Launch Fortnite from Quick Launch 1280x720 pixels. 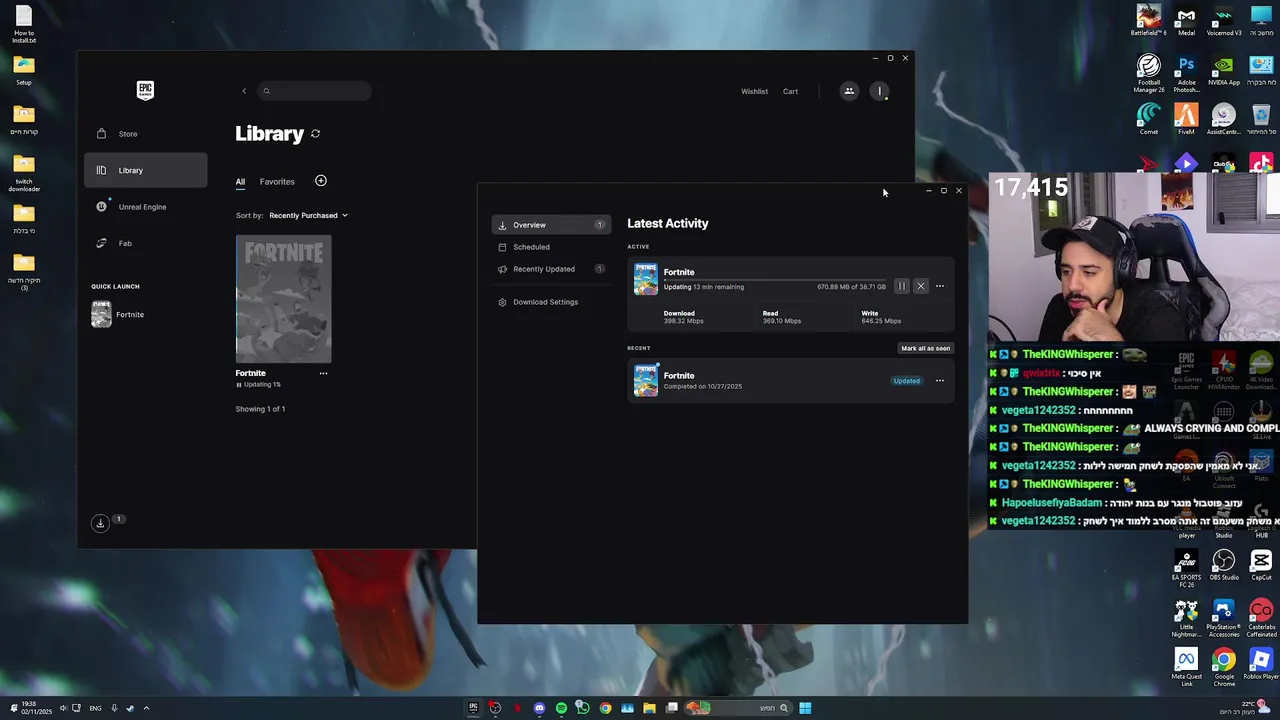point(118,314)
